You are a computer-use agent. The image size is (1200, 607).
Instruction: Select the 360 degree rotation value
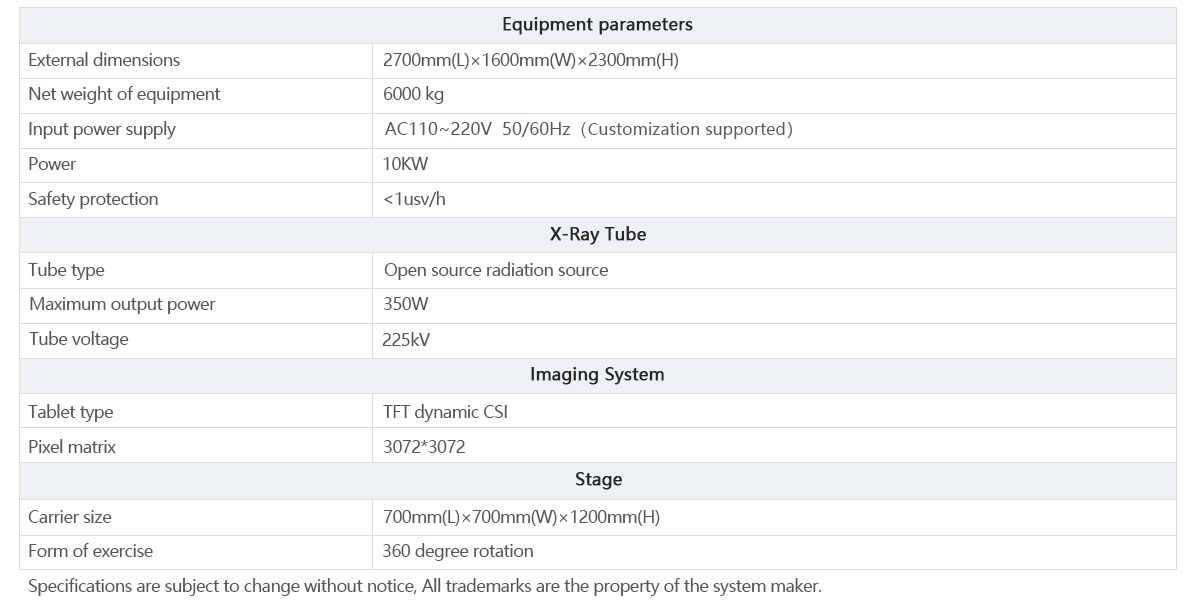click(x=458, y=551)
